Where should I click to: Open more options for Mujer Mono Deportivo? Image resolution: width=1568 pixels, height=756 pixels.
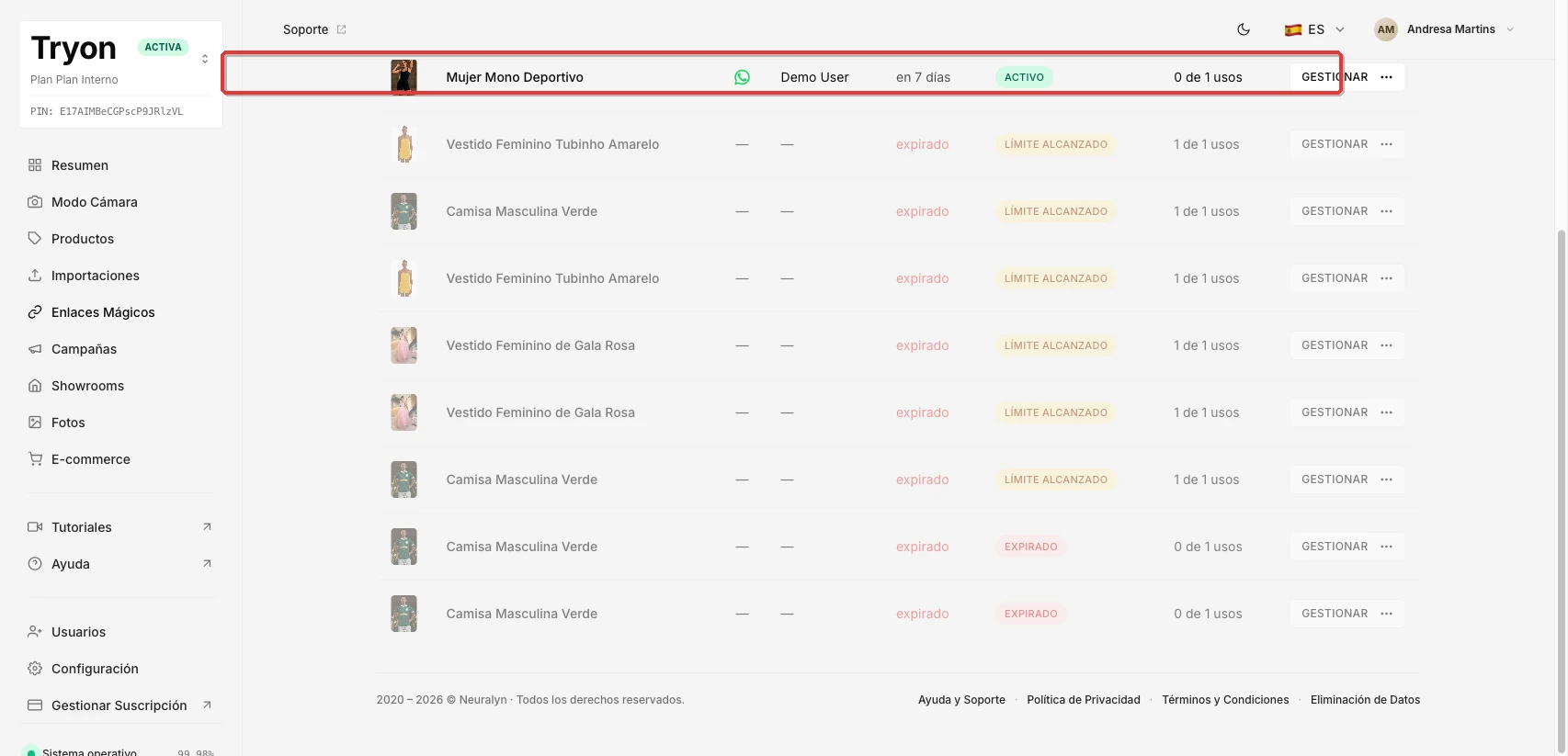[1387, 77]
